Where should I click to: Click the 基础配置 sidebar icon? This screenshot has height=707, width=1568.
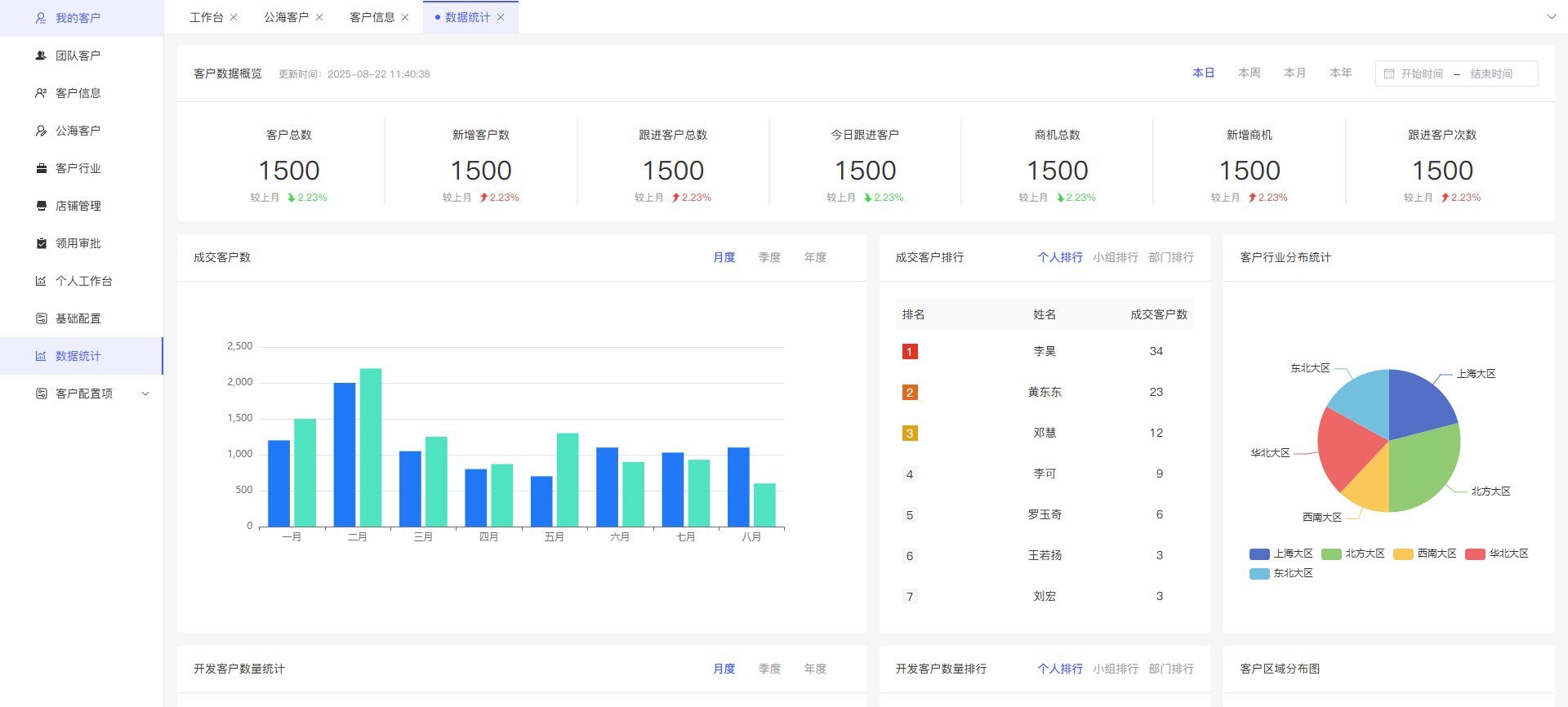coord(41,318)
